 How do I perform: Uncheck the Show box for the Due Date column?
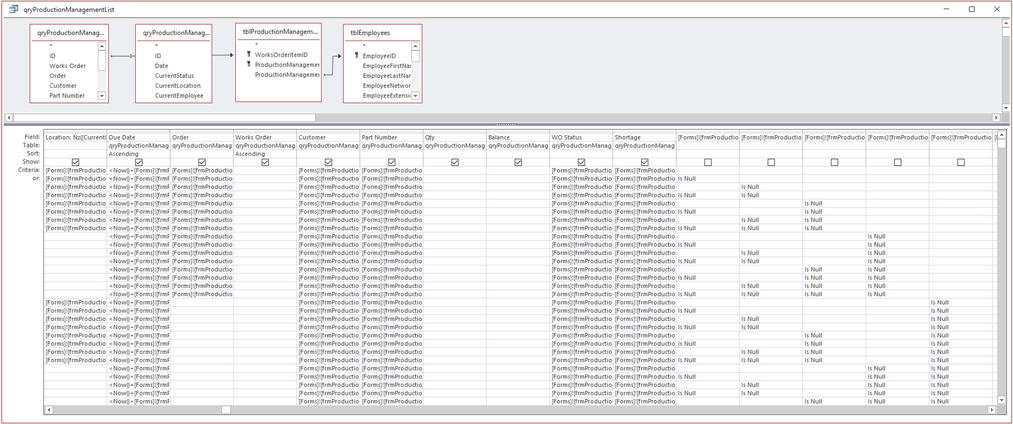pos(139,162)
